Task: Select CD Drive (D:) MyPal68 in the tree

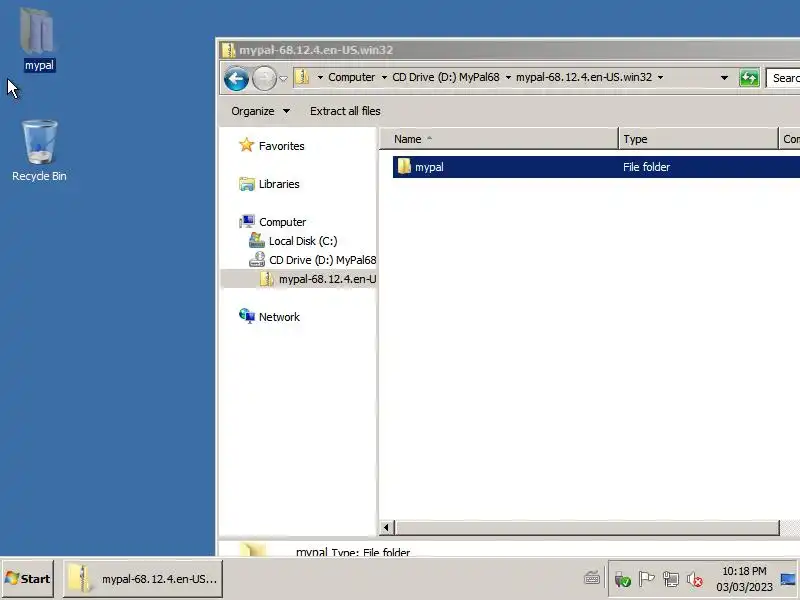Action: [x=322, y=260]
